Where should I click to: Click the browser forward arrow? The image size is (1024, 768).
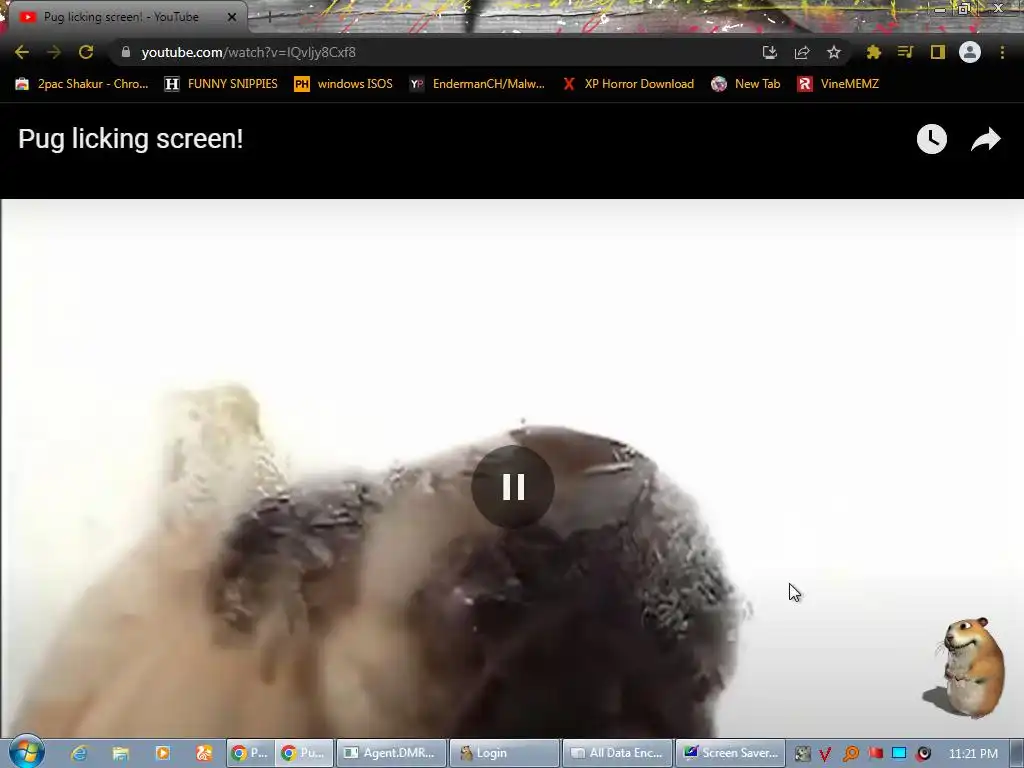54,52
